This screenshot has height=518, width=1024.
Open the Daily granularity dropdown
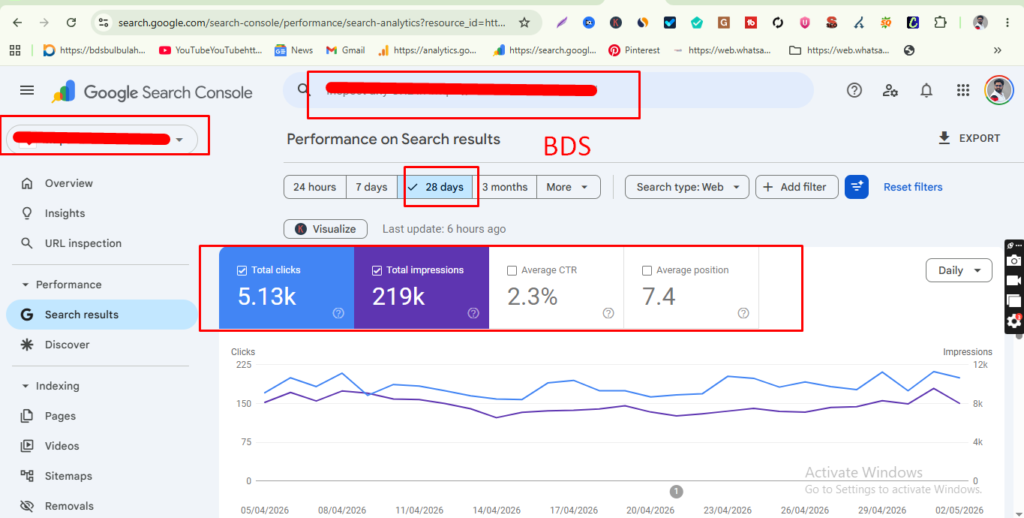(959, 270)
